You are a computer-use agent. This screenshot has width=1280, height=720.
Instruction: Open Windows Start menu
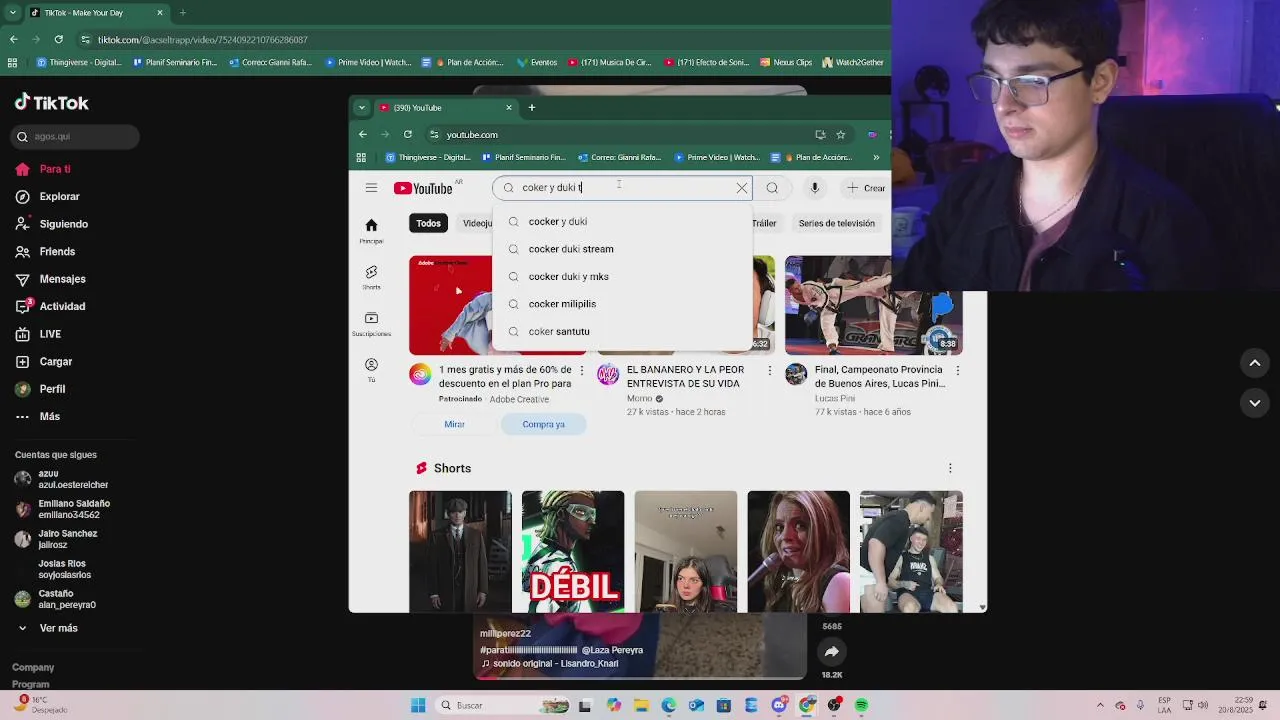[418, 705]
